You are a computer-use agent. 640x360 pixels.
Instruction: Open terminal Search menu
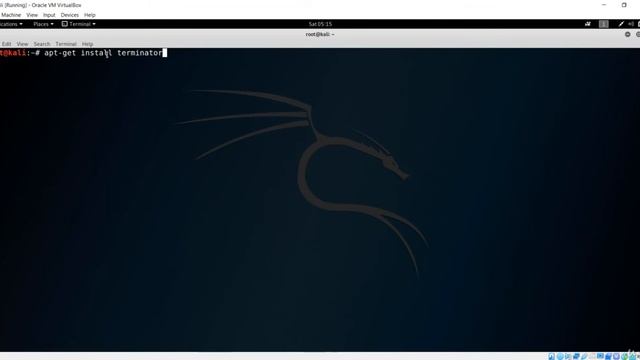pos(42,44)
